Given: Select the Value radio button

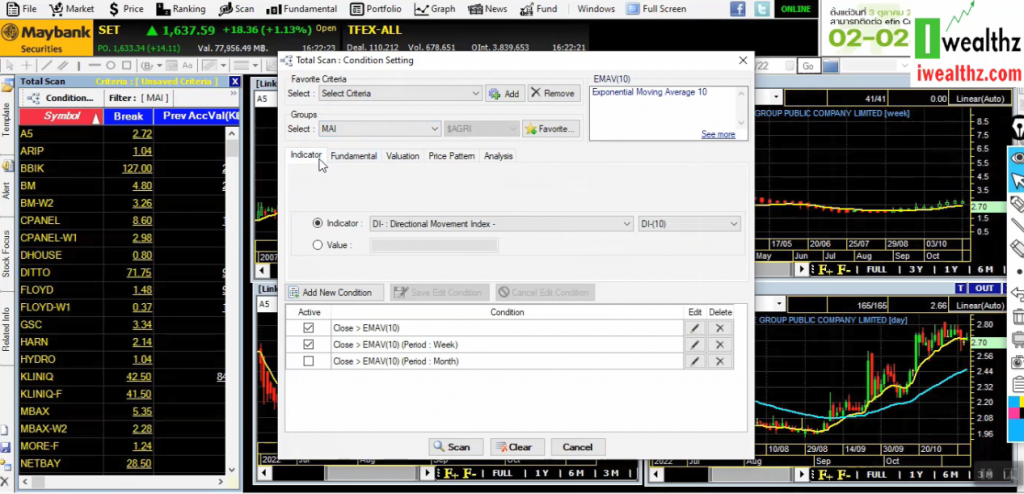Looking at the screenshot, I should [317, 245].
